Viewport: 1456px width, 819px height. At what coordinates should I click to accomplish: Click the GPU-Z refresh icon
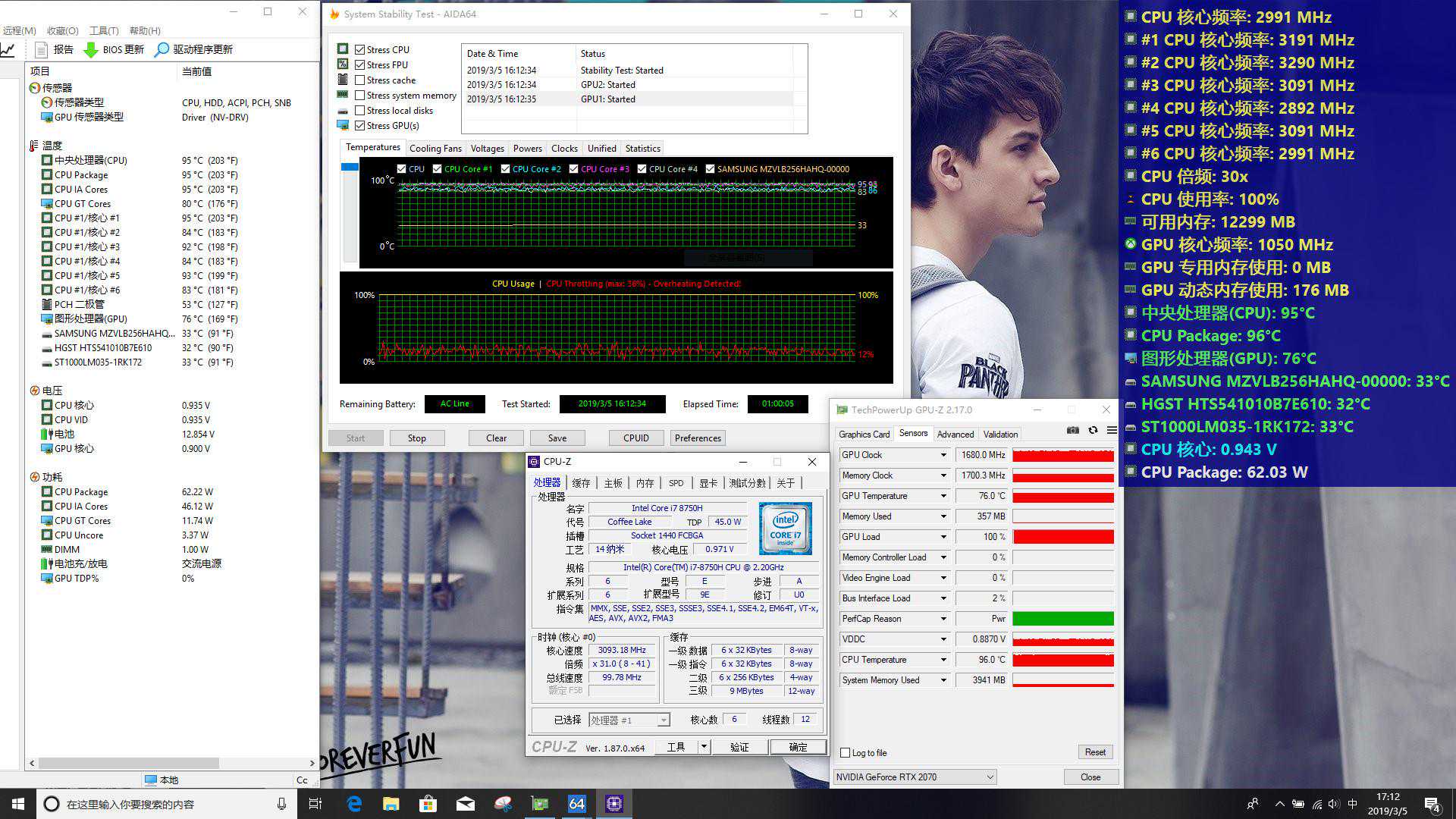point(1093,430)
